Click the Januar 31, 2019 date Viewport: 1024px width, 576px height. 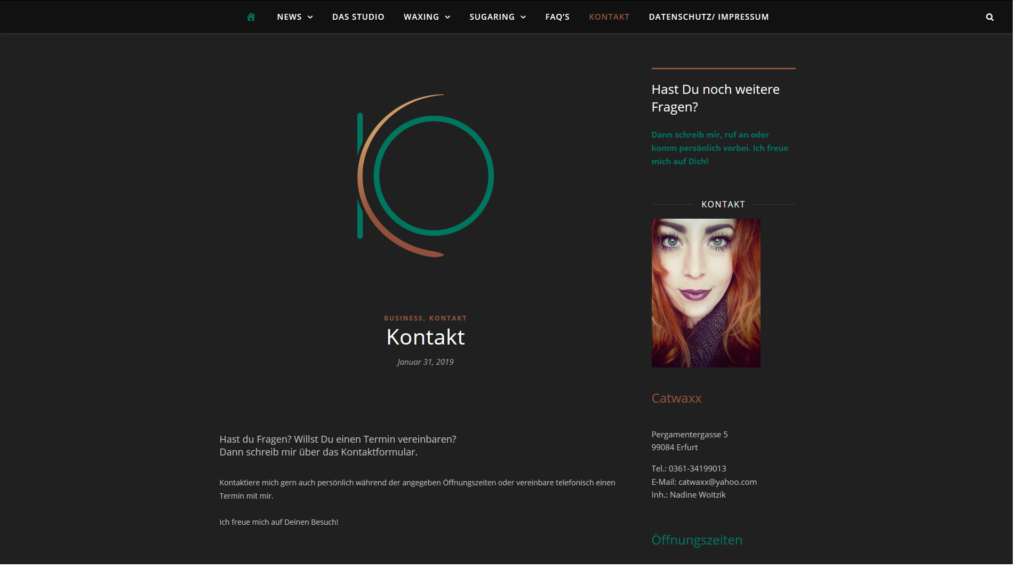(425, 362)
